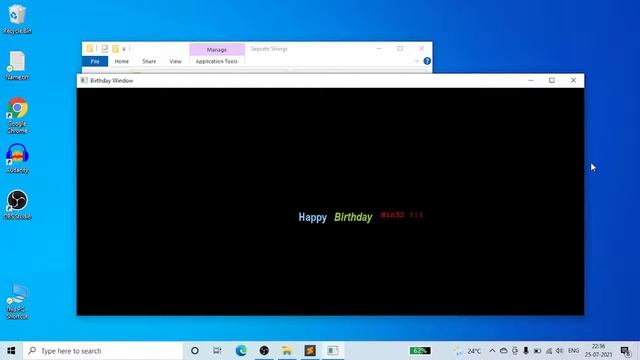This screenshot has width=640, height=360.
Task: Click the Birthday Window title bar app icon
Action: click(x=84, y=80)
